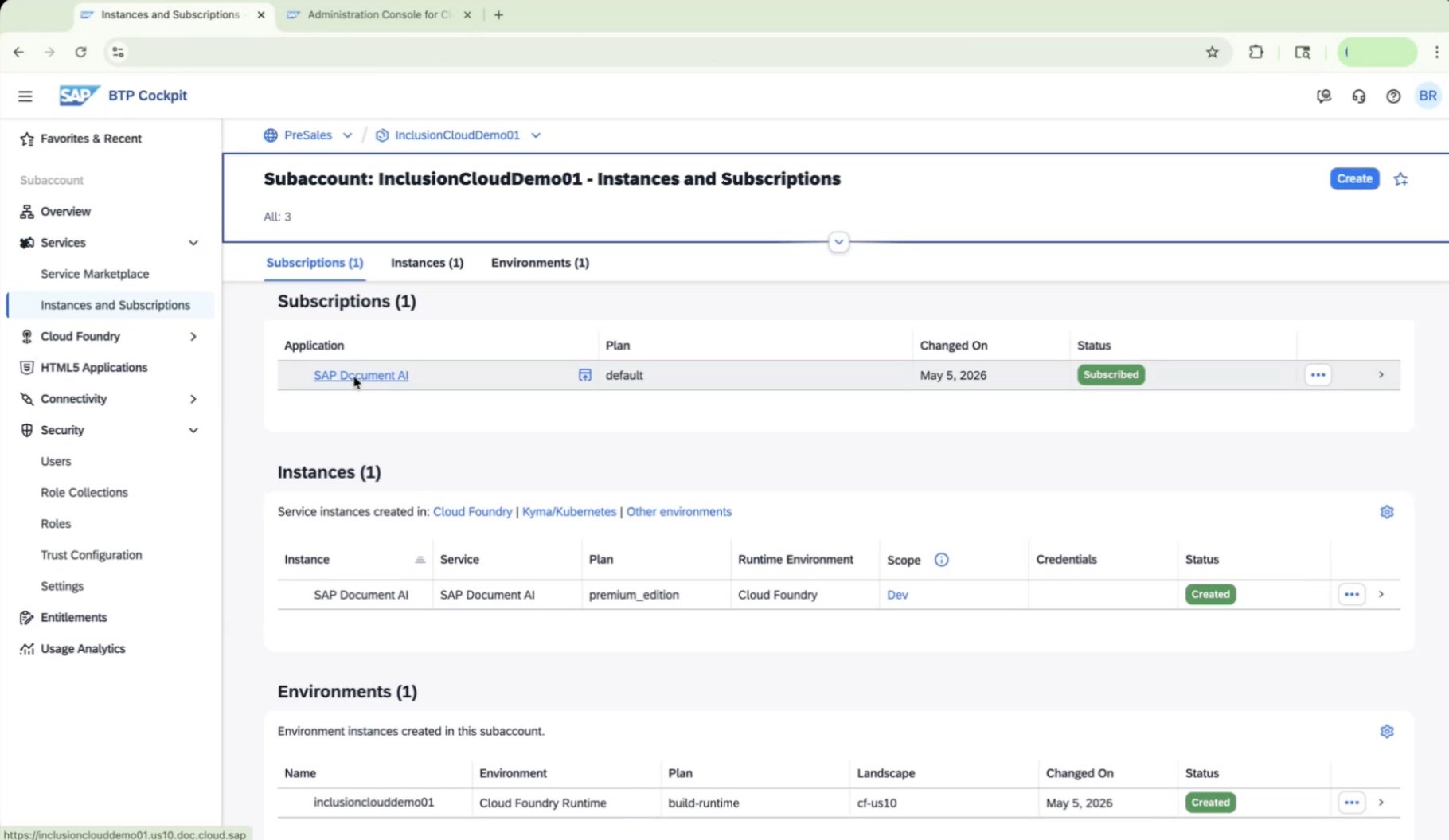This screenshot has height=840, width=1449.
Task: Click the browser tab search icon near extensions
Action: (x=1303, y=53)
